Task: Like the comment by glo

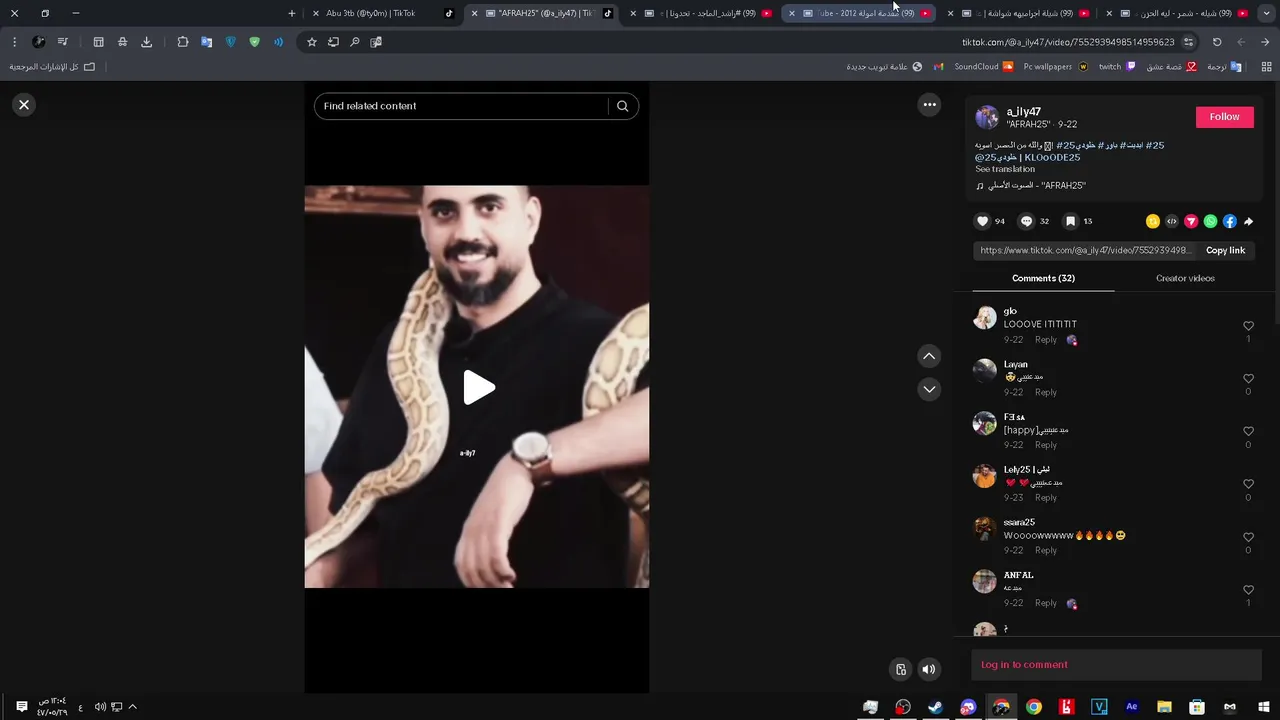Action: [x=1248, y=326]
